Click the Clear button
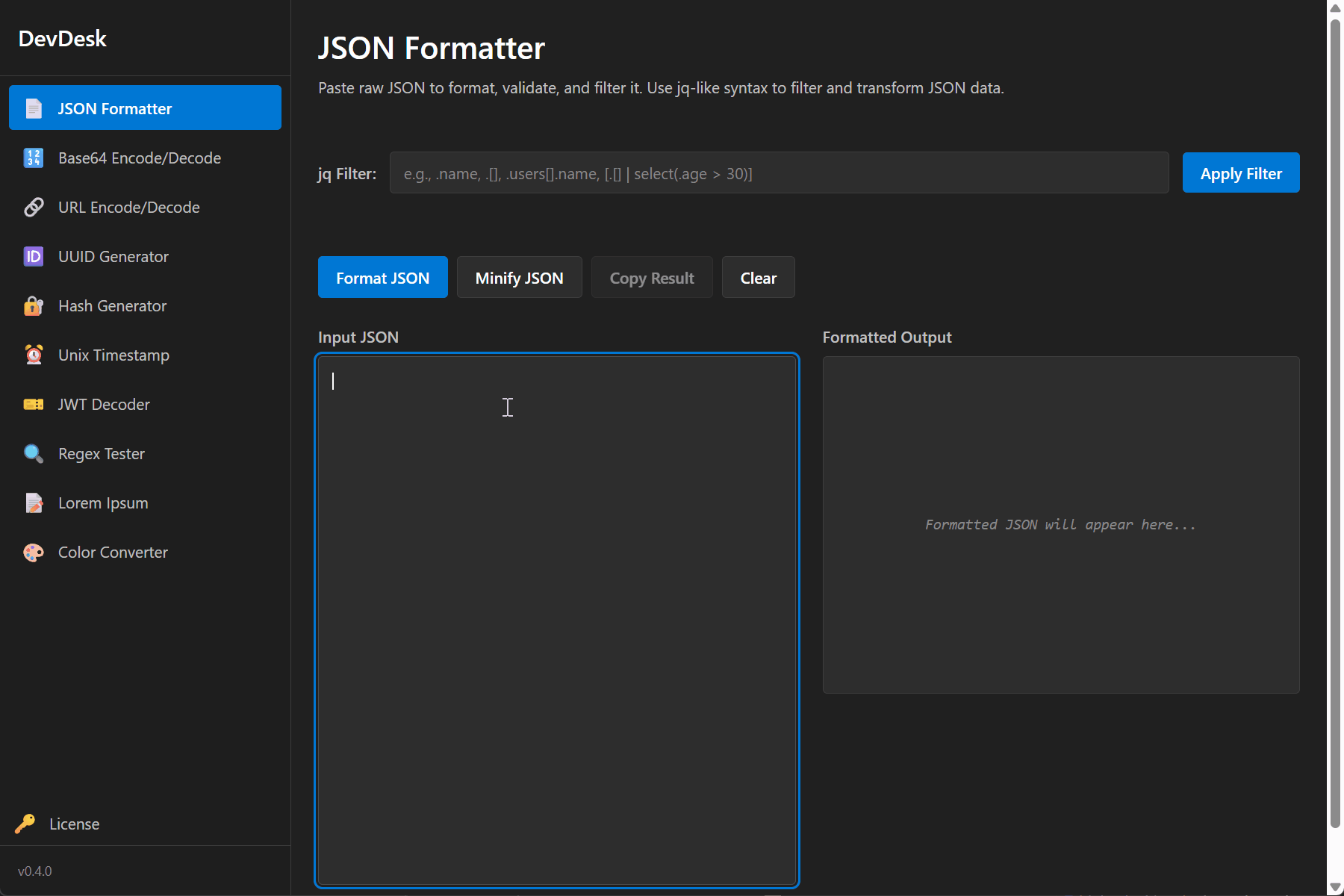The width and height of the screenshot is (1344, 896). click(x=758, y=278)
